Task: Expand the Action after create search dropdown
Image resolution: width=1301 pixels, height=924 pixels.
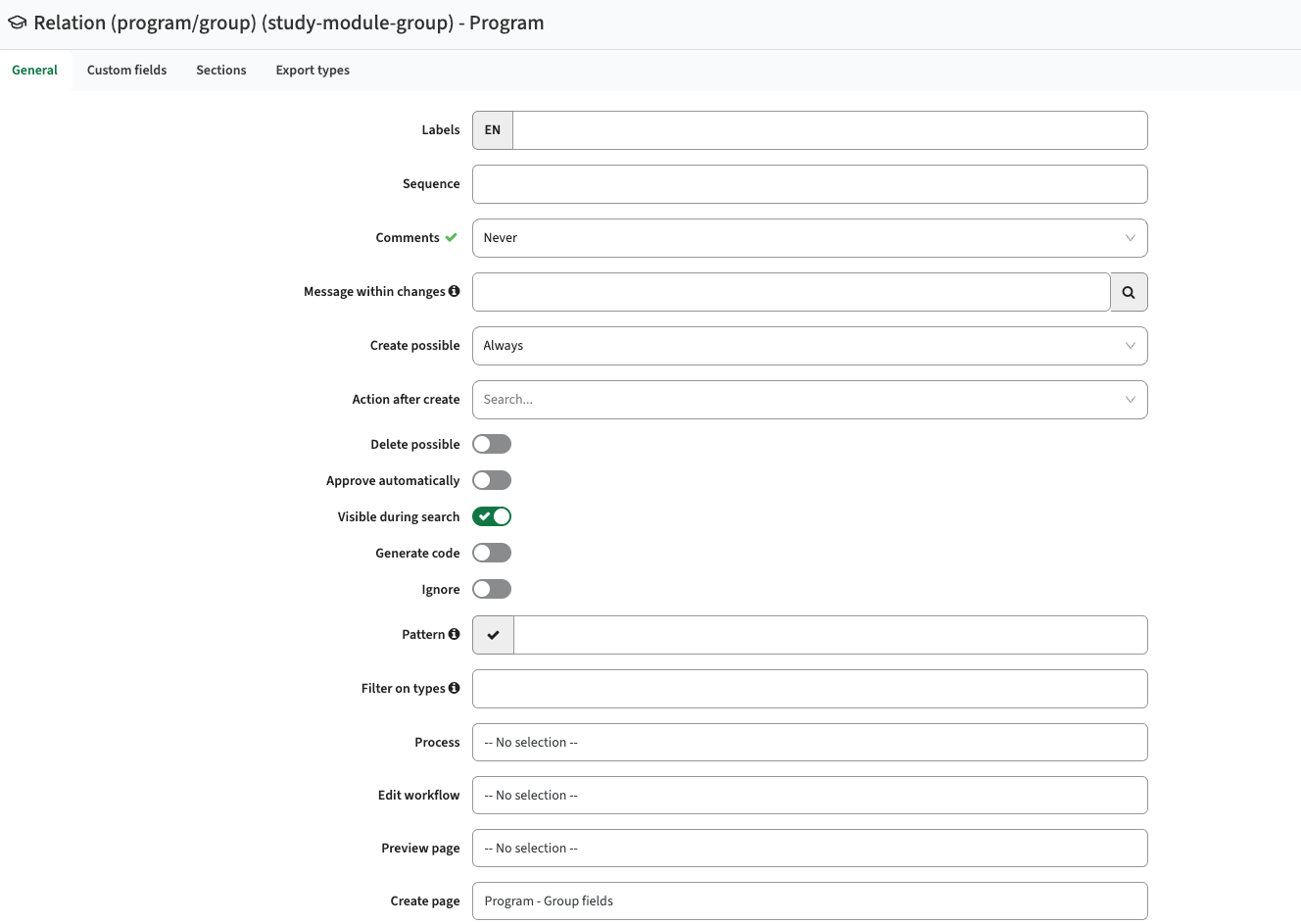Action: 809,400
